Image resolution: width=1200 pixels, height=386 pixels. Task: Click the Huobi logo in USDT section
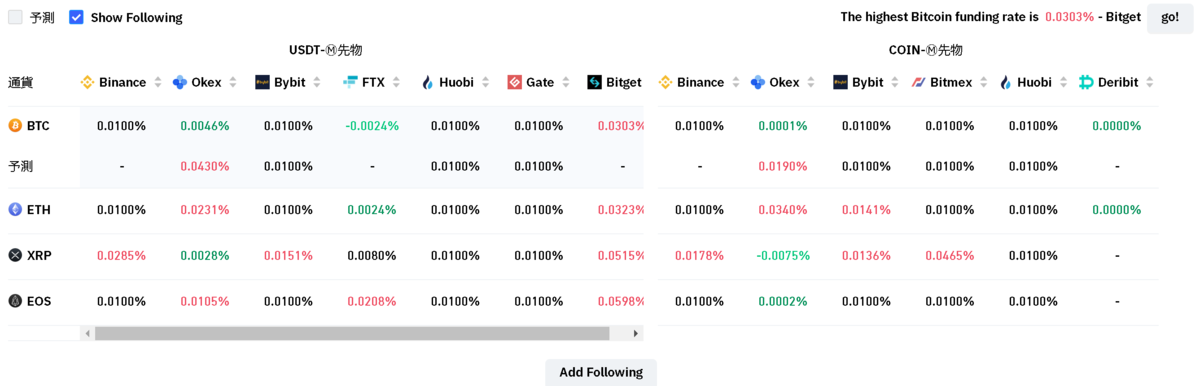(428, 82)
